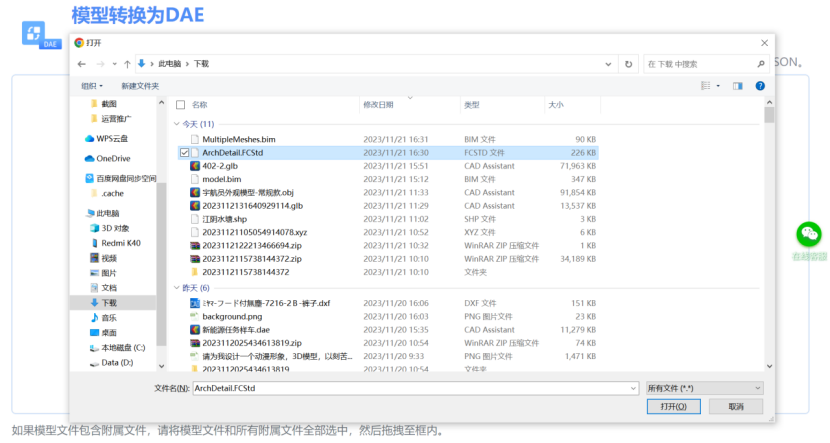This screenshot has width=830, height=443.
Task: Open the view options dropdown arrow
Action: click(718, 86)
